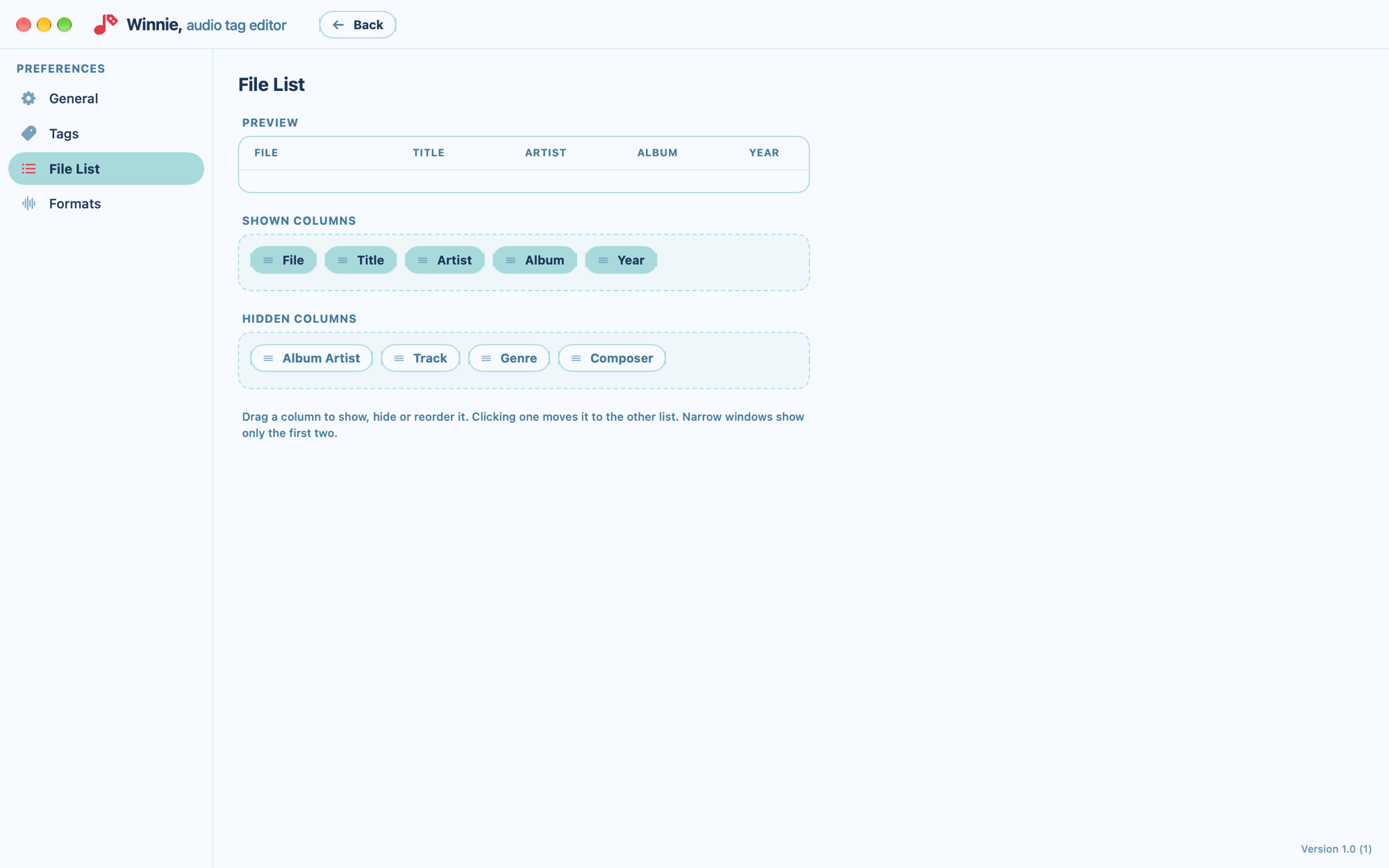This screenshot has height=868, width=1389.
Task: Show the Composer column chip
Action: (x=612, y=358)
